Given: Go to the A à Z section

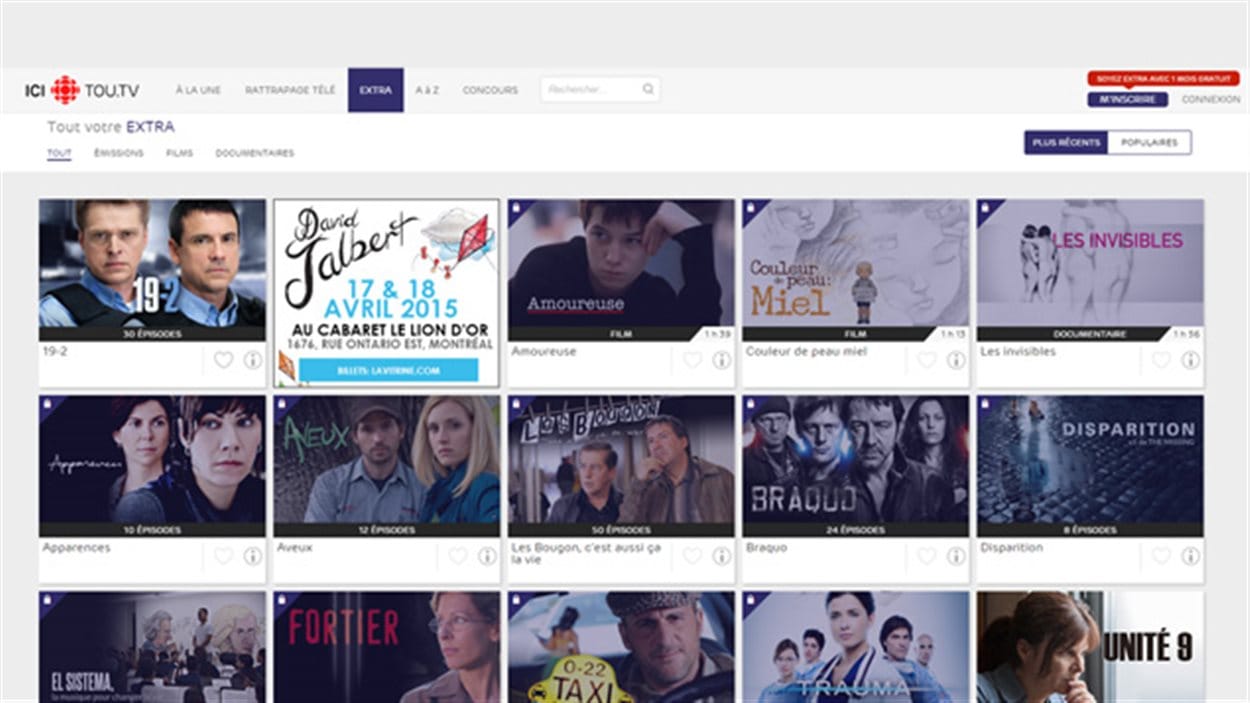Looking at the screenshot, I should tap(427, 90).
